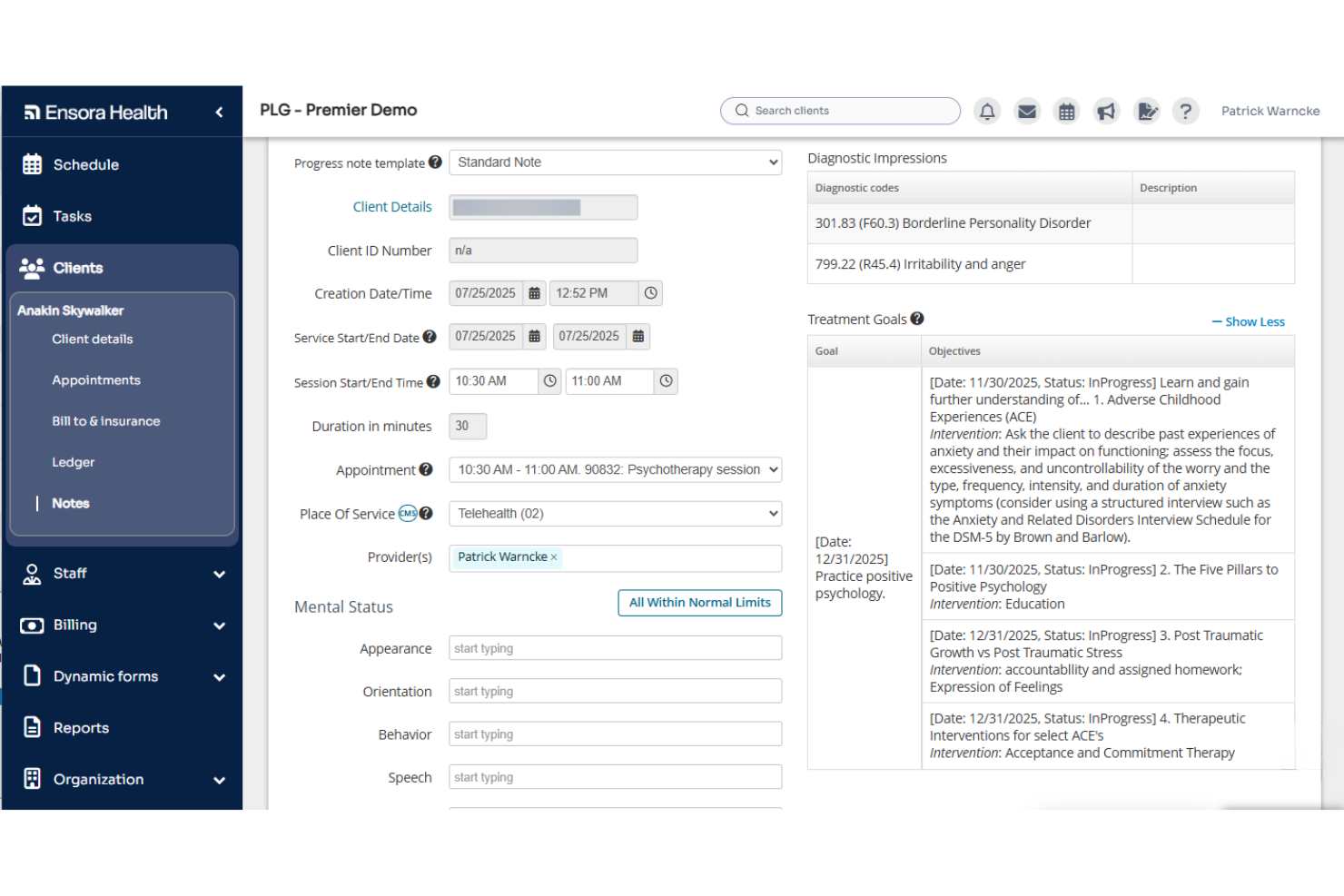Focus the Search clients field
The height and width of the screenshot is (896, 1344).
[840, 111]
